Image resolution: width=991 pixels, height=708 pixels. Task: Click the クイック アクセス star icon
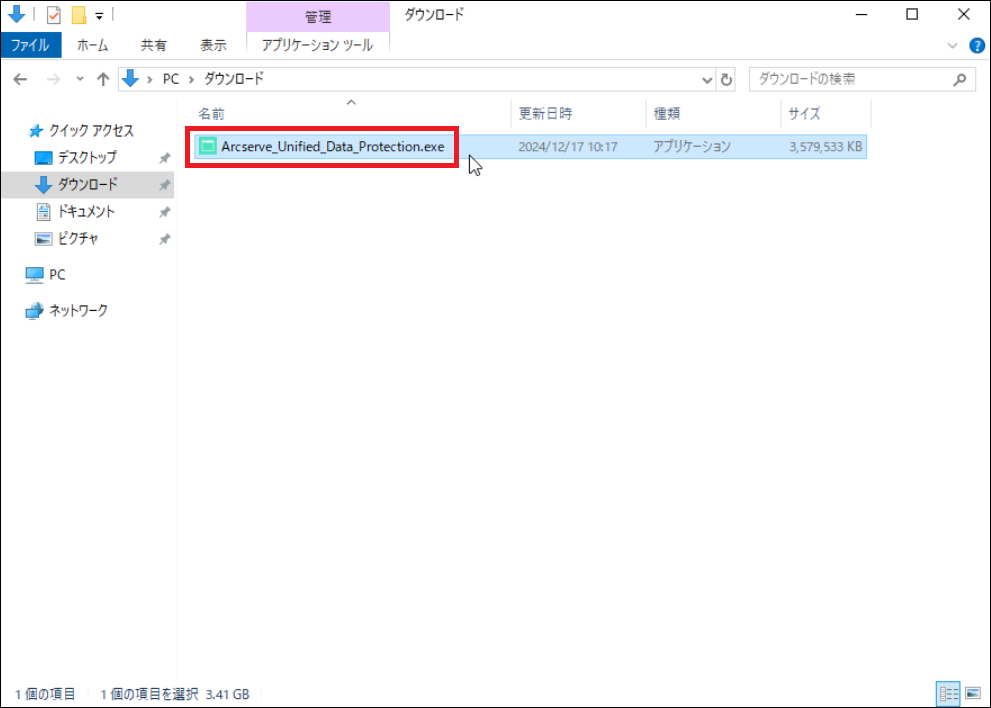[35, 131]
